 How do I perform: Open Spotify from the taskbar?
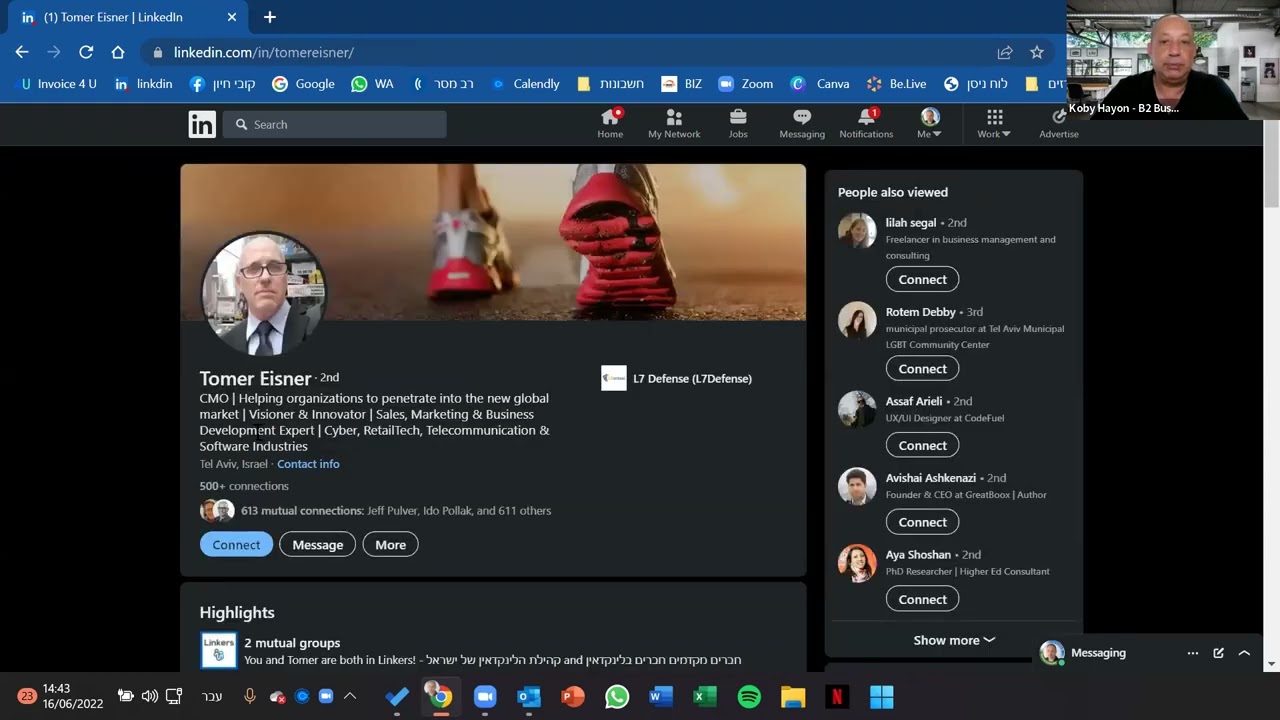tap(749, 696)
